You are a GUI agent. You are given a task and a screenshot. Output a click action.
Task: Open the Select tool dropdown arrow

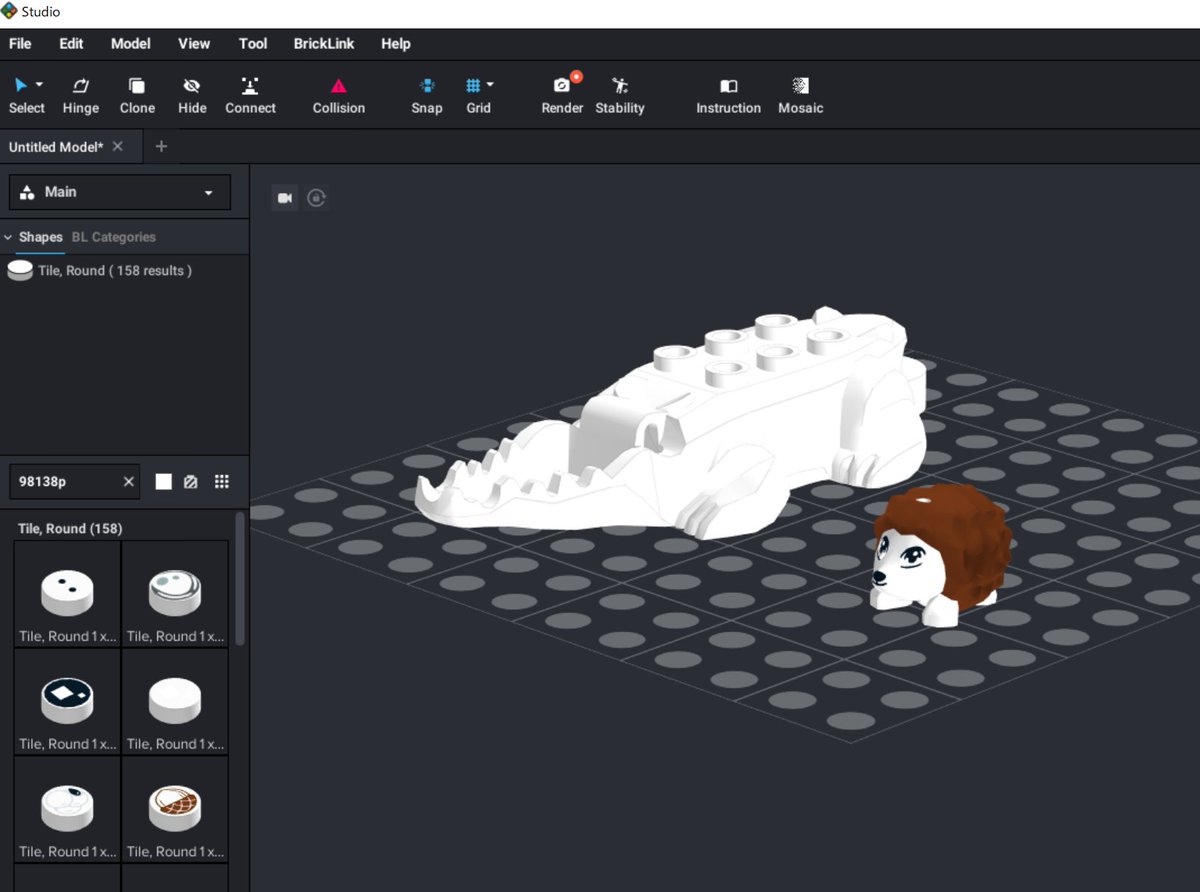[x=39, y=85]
